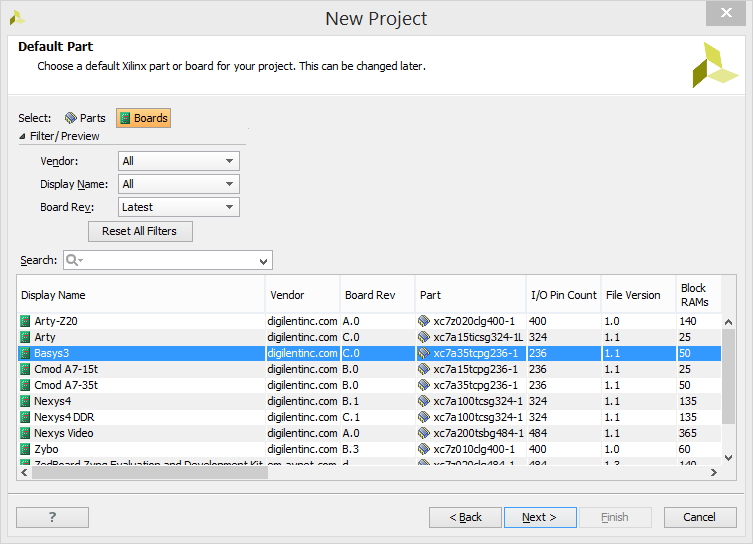Sort by Board Rev column header
Image resolution: width=753 pixels, height=544 pixels.
point(377,295)
